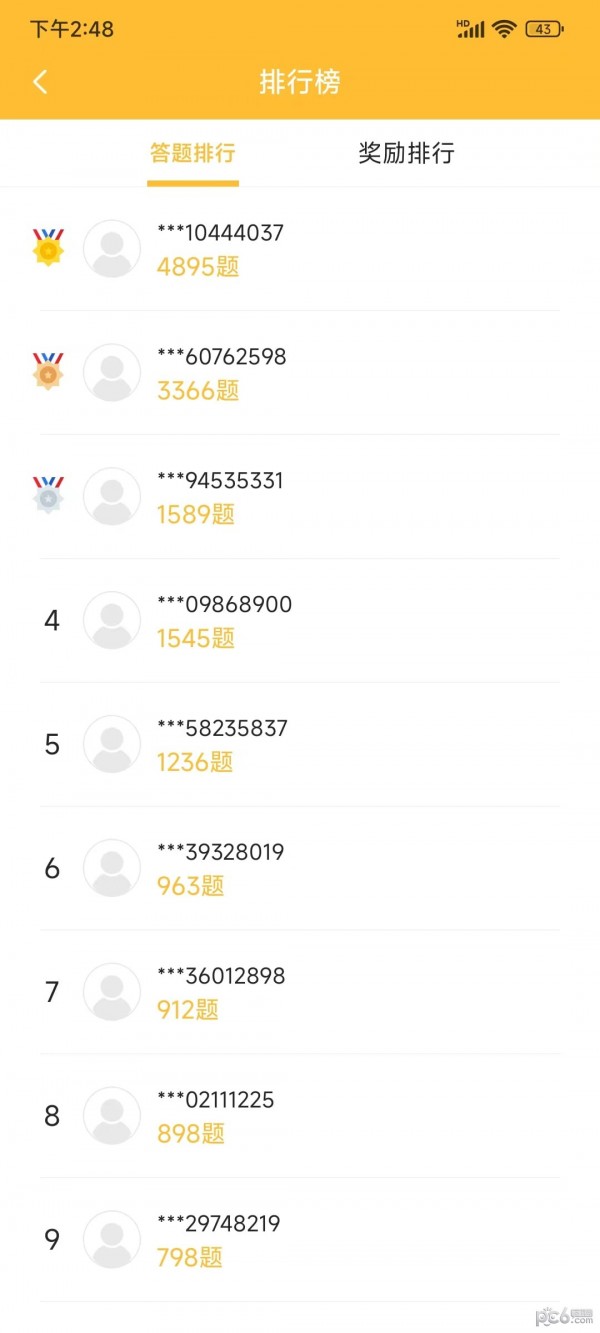Select user ***94535331 name
The height and width of the screenshot is (1333, 600).
pos(220,481)
